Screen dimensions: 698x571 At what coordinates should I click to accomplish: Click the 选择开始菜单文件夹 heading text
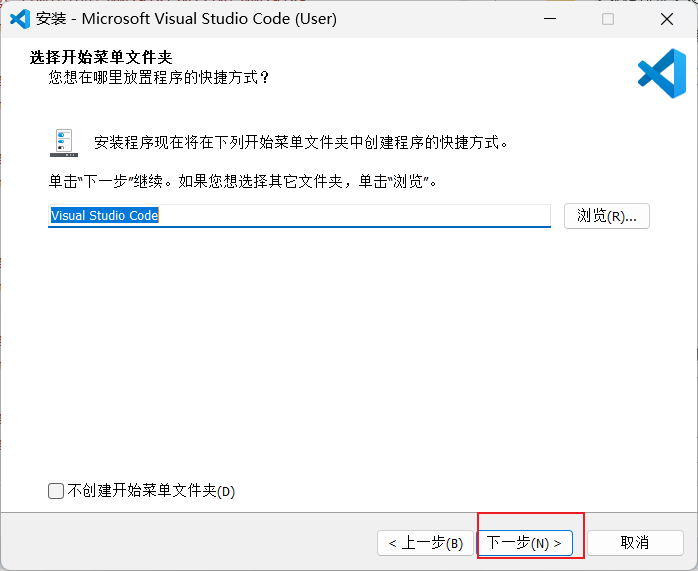tap(101, 57)
